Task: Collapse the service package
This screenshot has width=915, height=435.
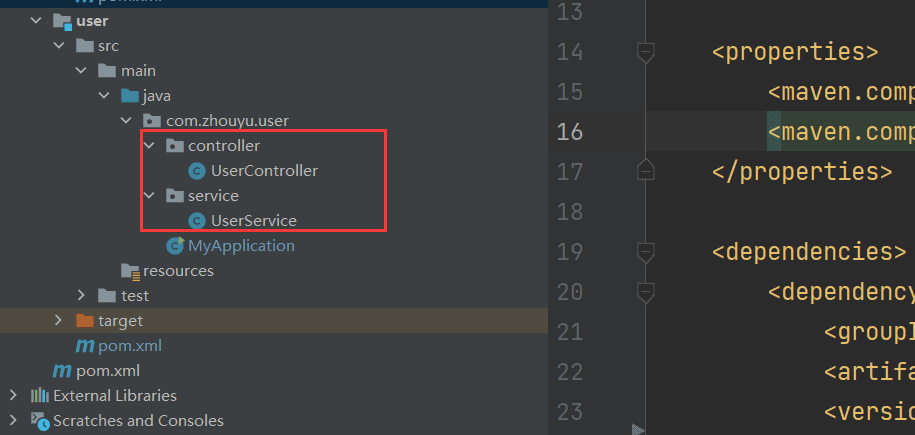Action: (x=149, y=195)
